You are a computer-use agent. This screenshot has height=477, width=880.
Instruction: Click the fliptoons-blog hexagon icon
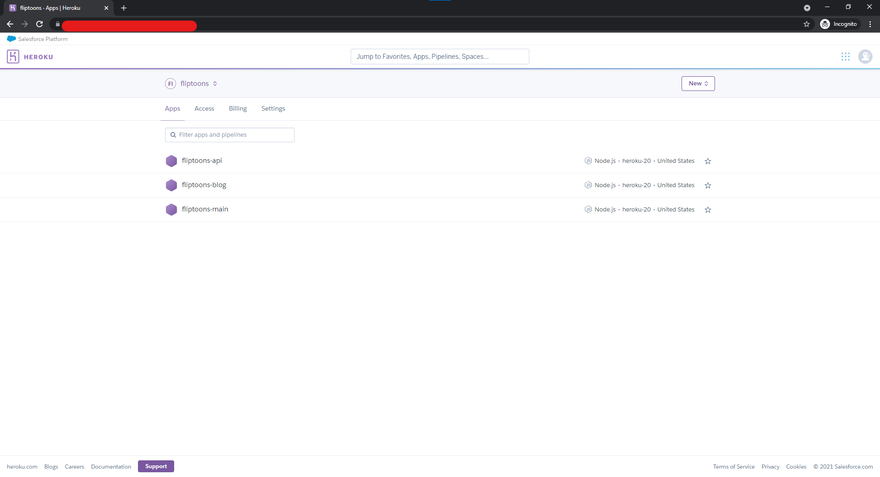[171, 185]
